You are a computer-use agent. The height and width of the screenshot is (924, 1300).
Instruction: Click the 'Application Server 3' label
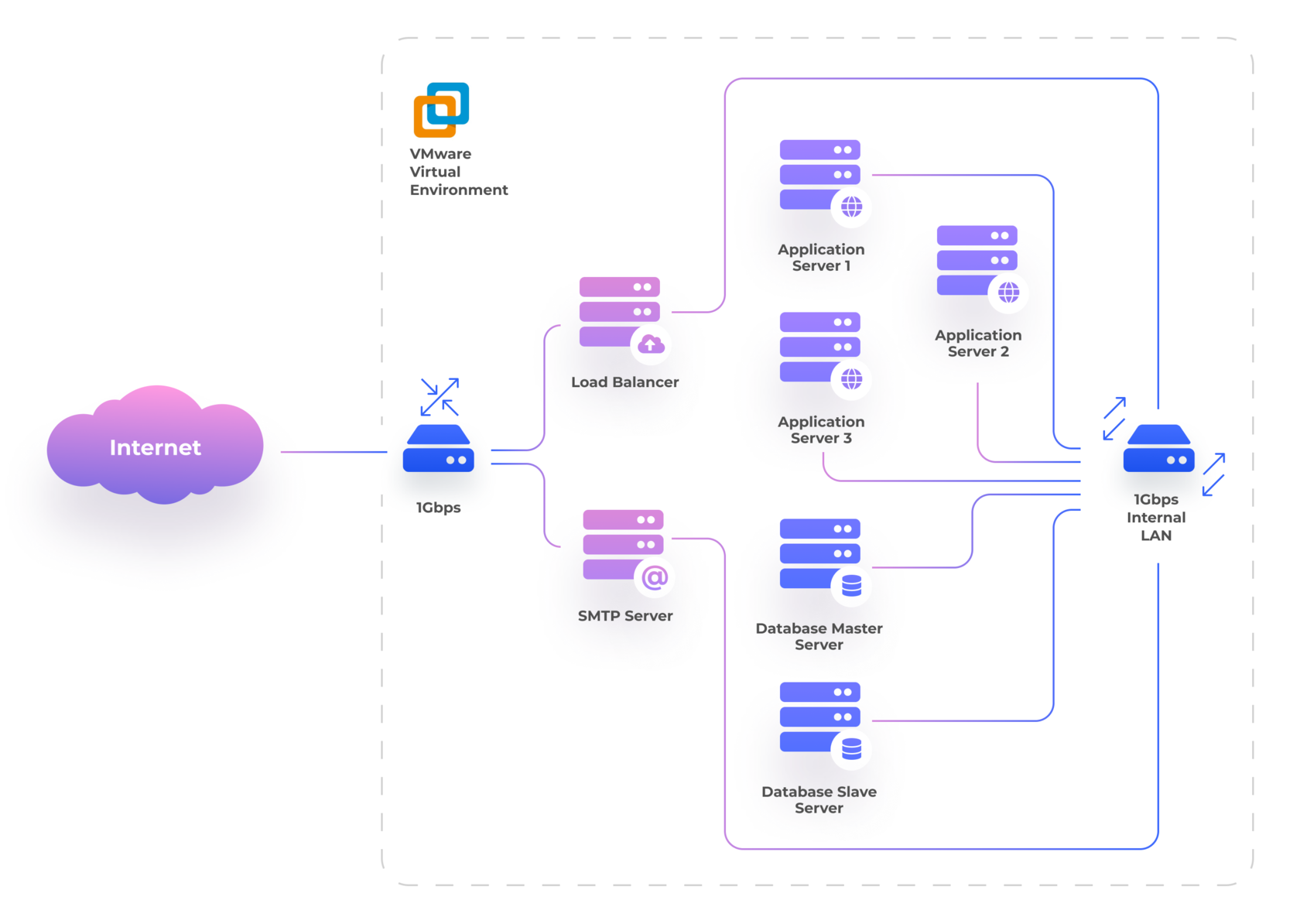coord(821,430)
